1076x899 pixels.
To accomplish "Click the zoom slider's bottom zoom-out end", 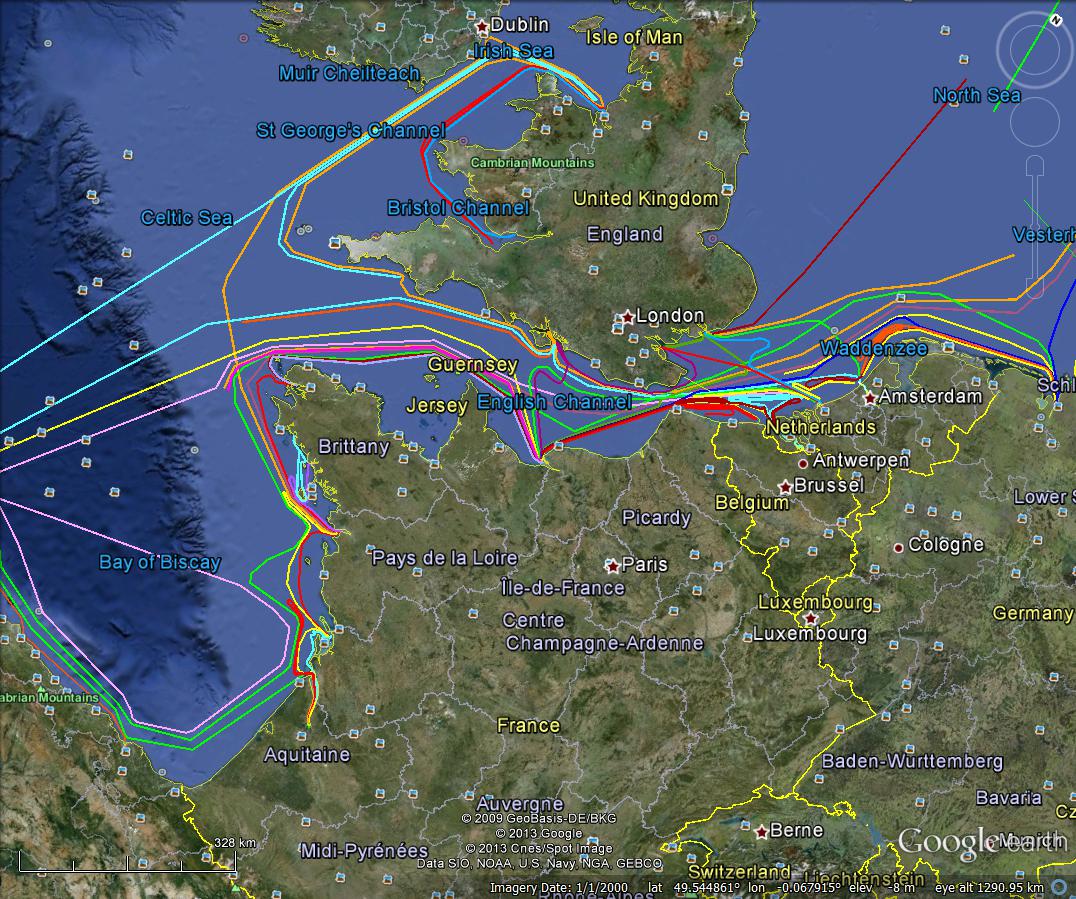I will pos(1035,289).
